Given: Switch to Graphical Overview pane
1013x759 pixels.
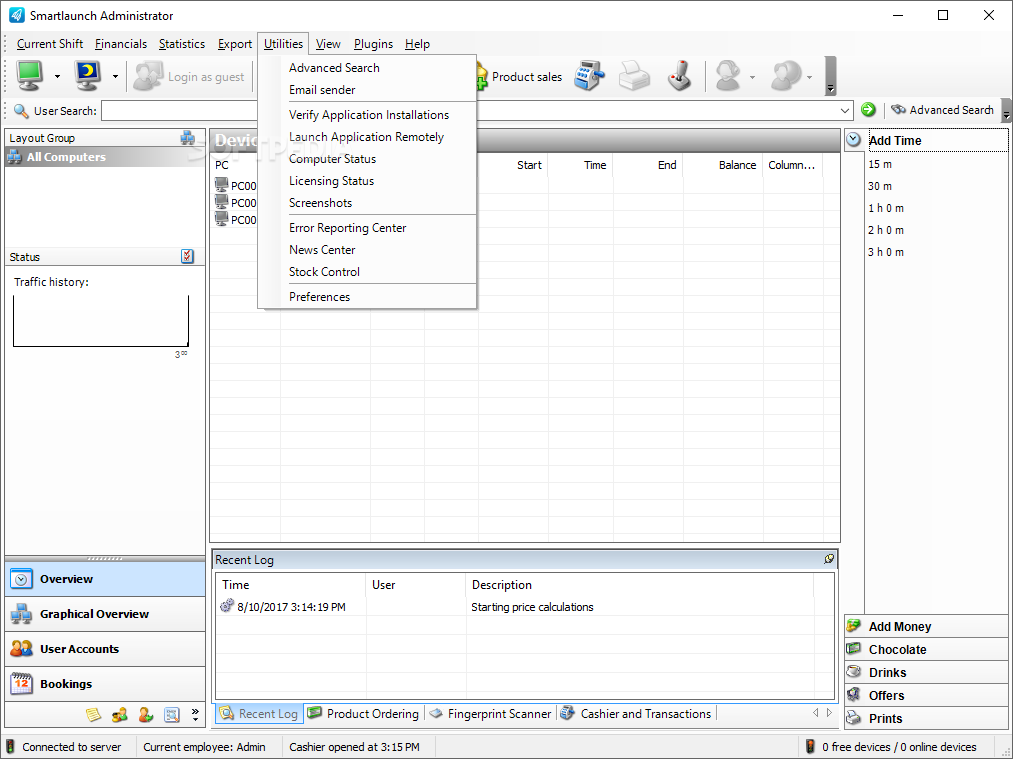Looking at the screenshot, I should (105, 614).
